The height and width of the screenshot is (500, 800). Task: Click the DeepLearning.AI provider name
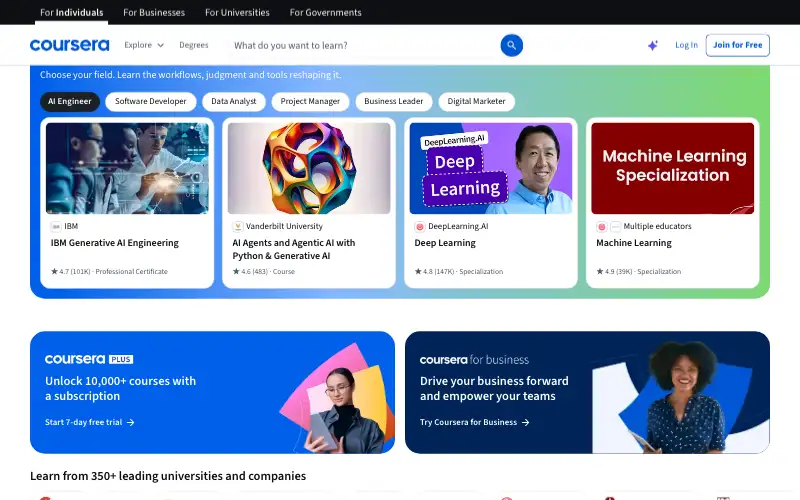pos(458,226)
